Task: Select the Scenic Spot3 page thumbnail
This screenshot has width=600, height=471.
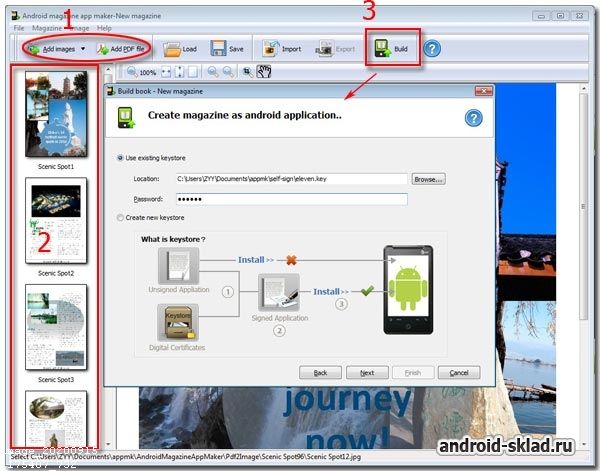Action: pos(56,327)
